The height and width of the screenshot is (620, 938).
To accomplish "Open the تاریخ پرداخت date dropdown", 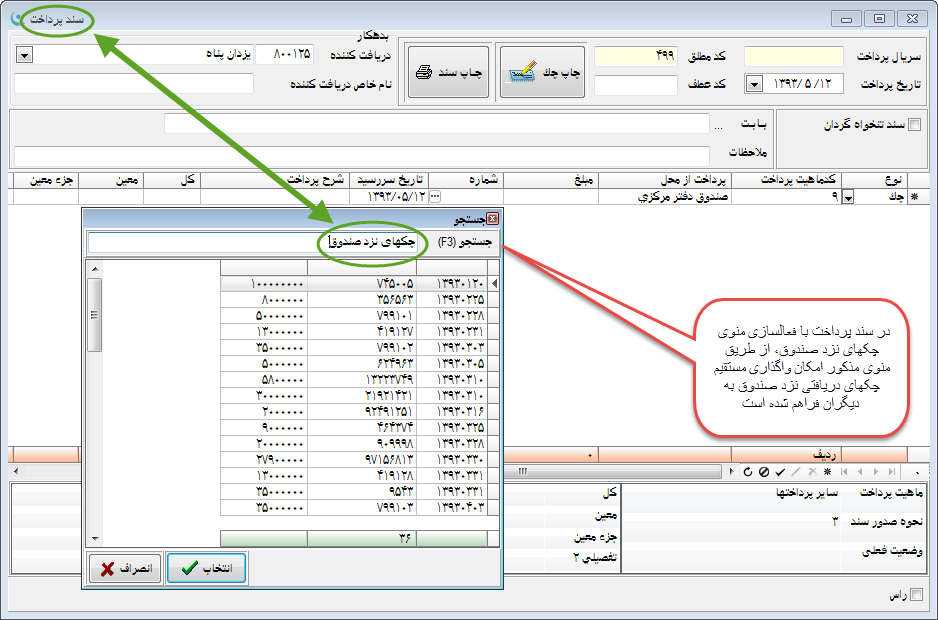I will point(754,84).
